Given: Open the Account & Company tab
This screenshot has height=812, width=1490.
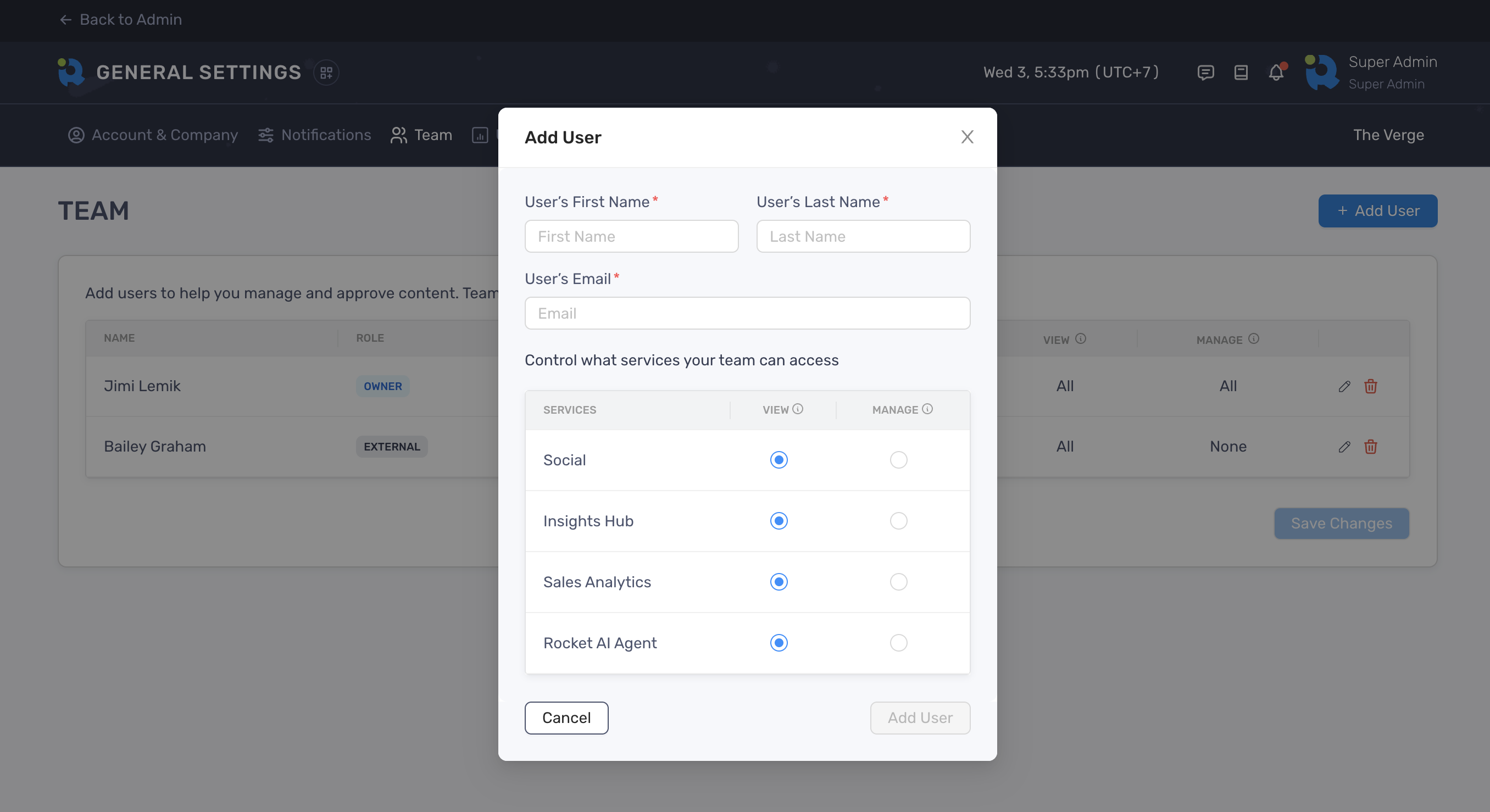Looking at the screenshot, I should [153, 135].
